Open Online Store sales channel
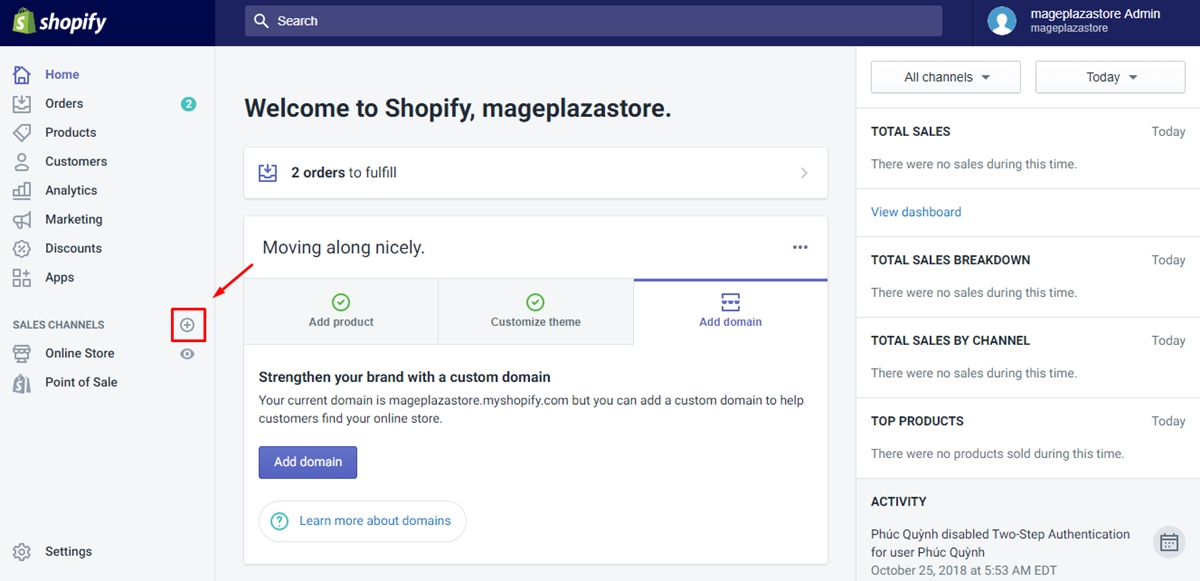The image size is (1200, 581). tap(80, 353)
